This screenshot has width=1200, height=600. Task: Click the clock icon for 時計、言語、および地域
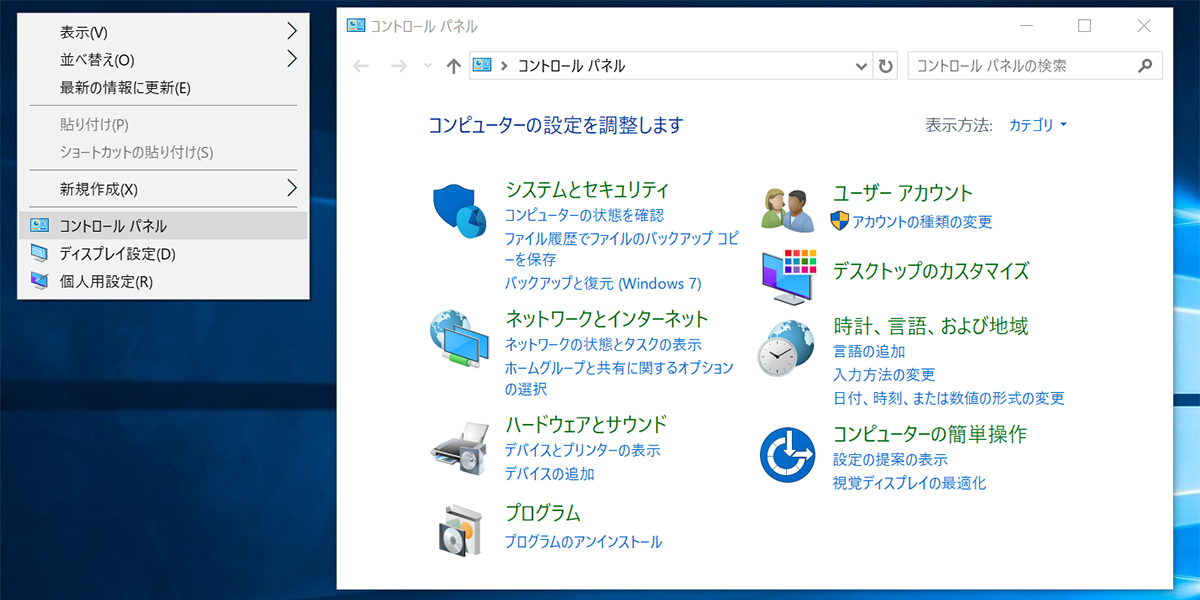click(x=785, y=350)
